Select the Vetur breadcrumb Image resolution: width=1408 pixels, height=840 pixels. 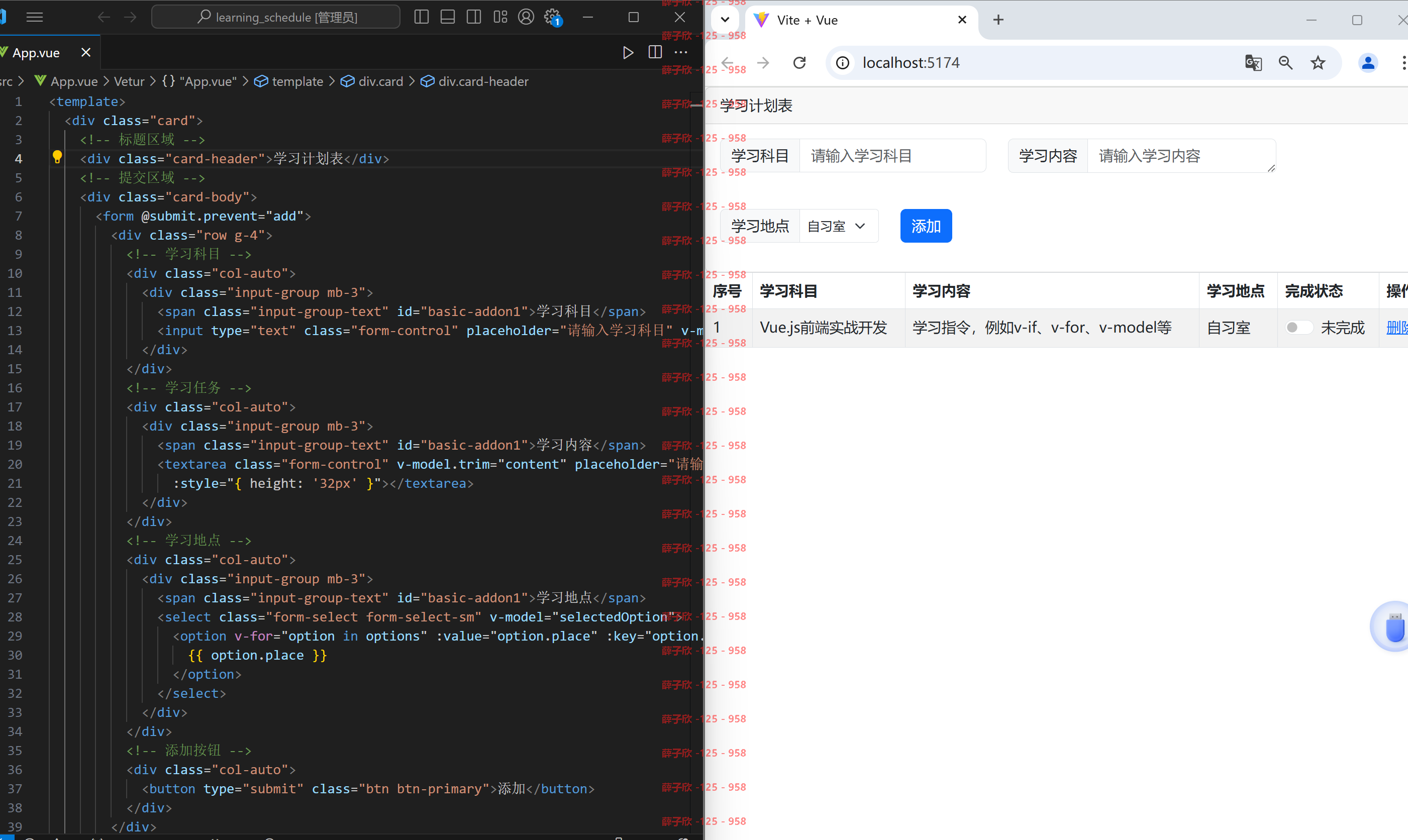(x=129, y=81)
